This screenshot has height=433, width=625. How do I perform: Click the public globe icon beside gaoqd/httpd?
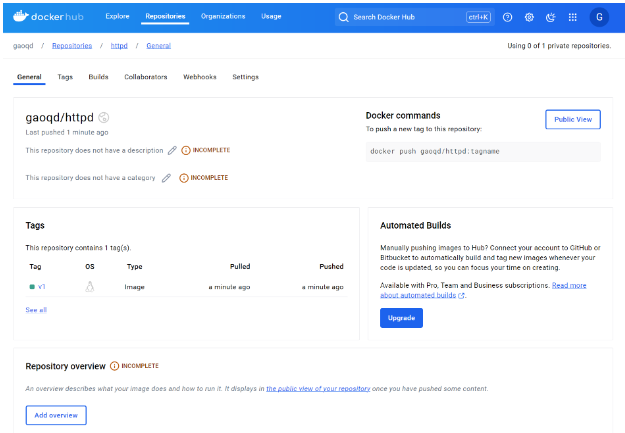104,118
